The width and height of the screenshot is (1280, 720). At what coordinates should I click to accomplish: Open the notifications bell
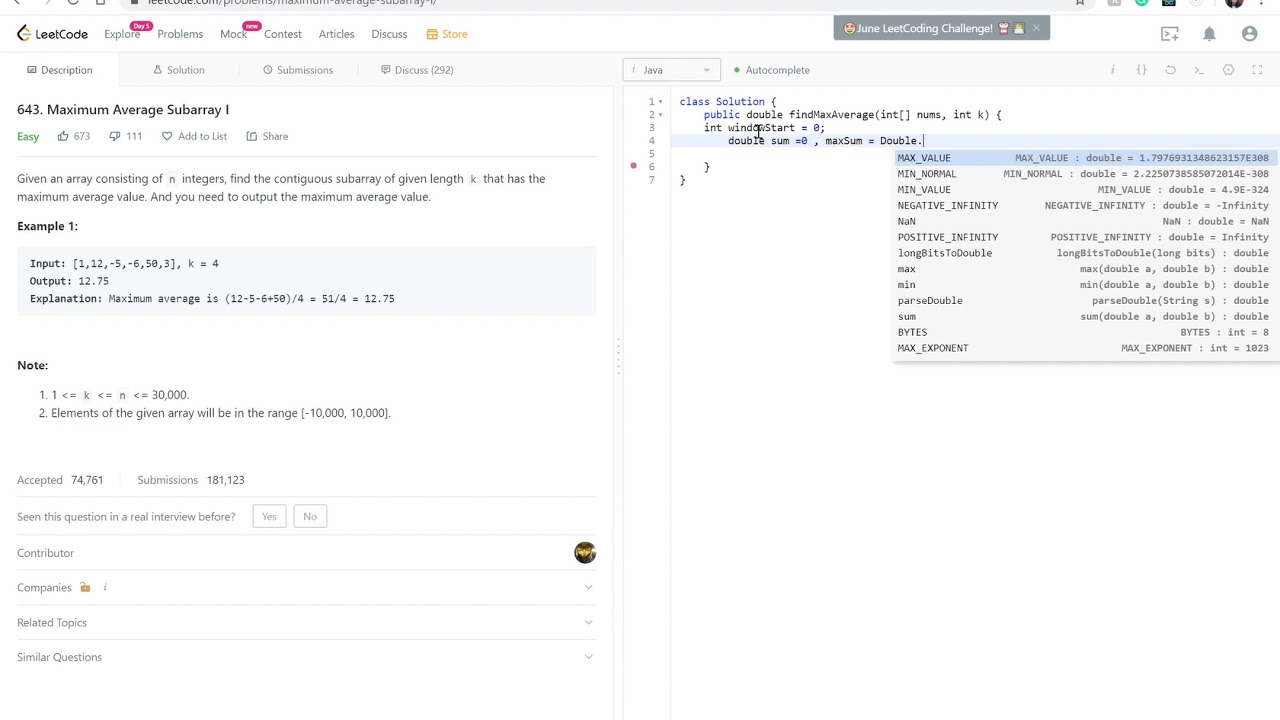[x=1209, y=34]
